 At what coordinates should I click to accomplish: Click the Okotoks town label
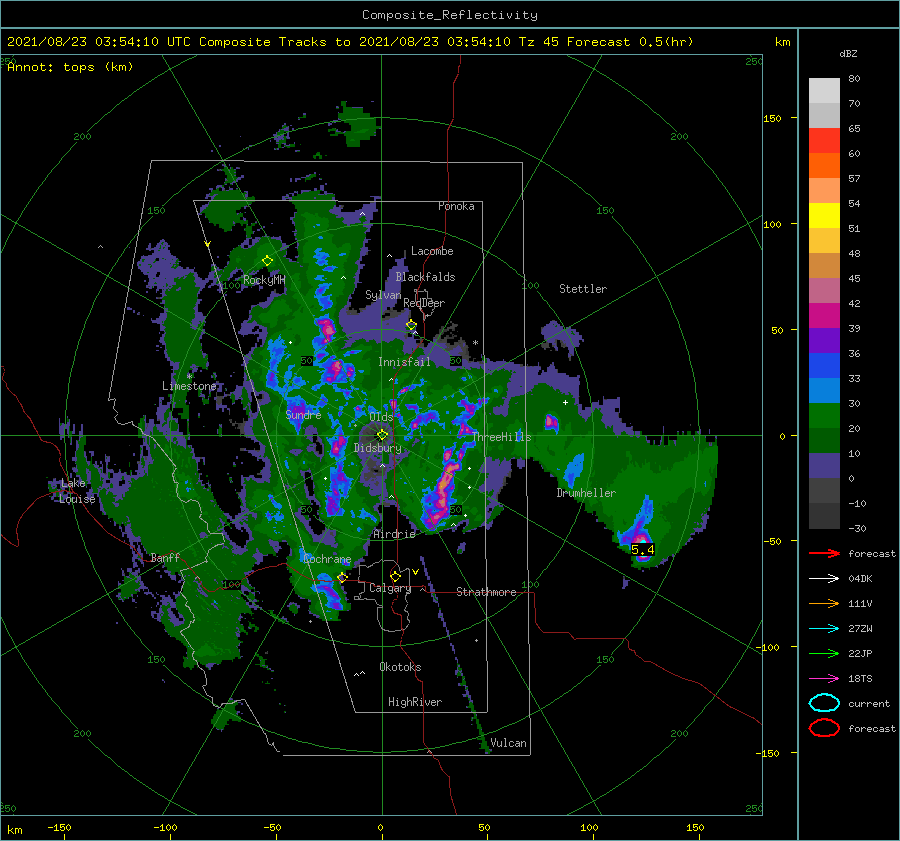401,667
